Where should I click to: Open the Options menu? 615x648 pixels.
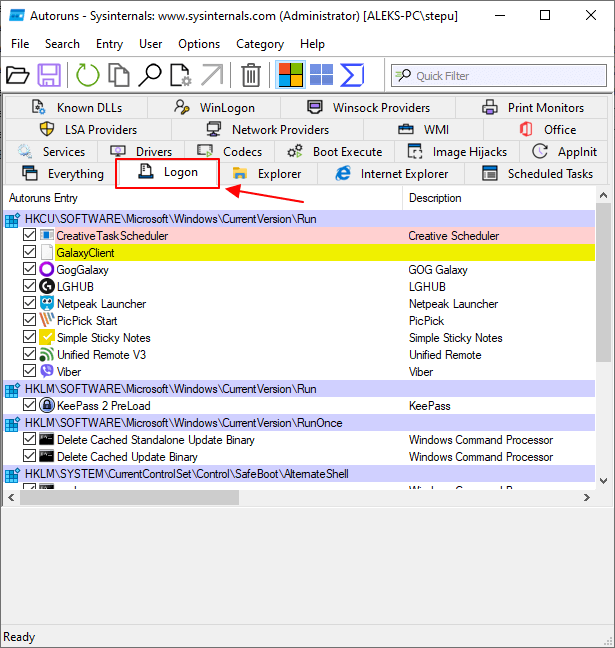[199, 44]
